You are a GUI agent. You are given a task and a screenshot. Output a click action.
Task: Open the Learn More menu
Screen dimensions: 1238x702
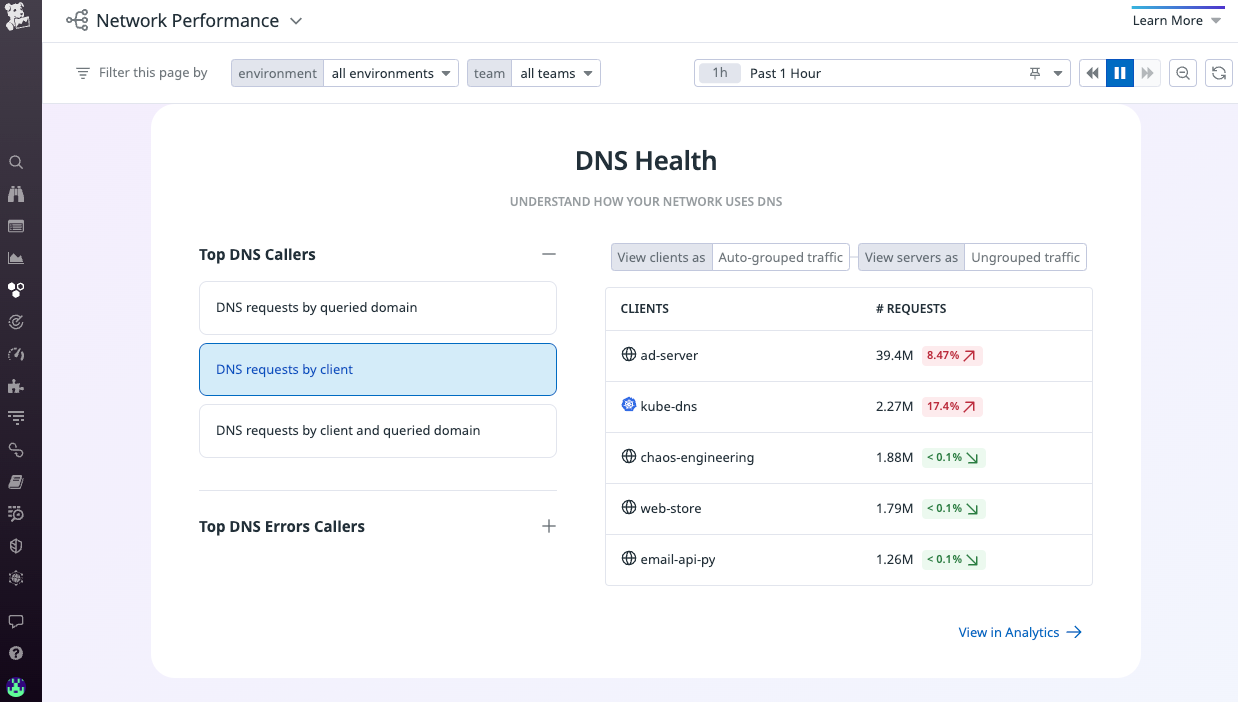click(1177, 20)
